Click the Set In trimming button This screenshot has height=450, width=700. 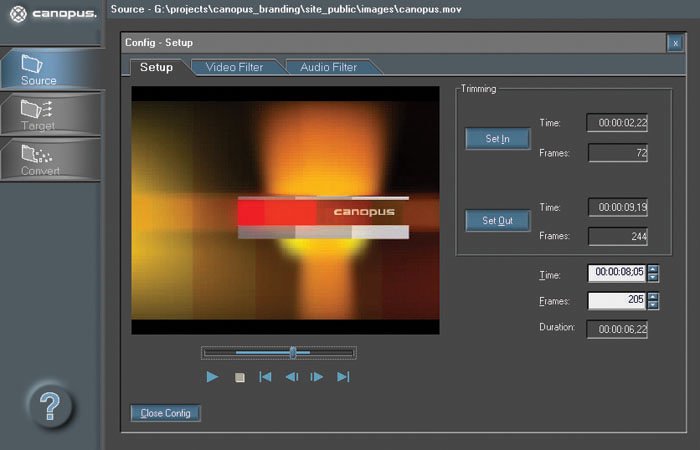[x=497, y=139]
